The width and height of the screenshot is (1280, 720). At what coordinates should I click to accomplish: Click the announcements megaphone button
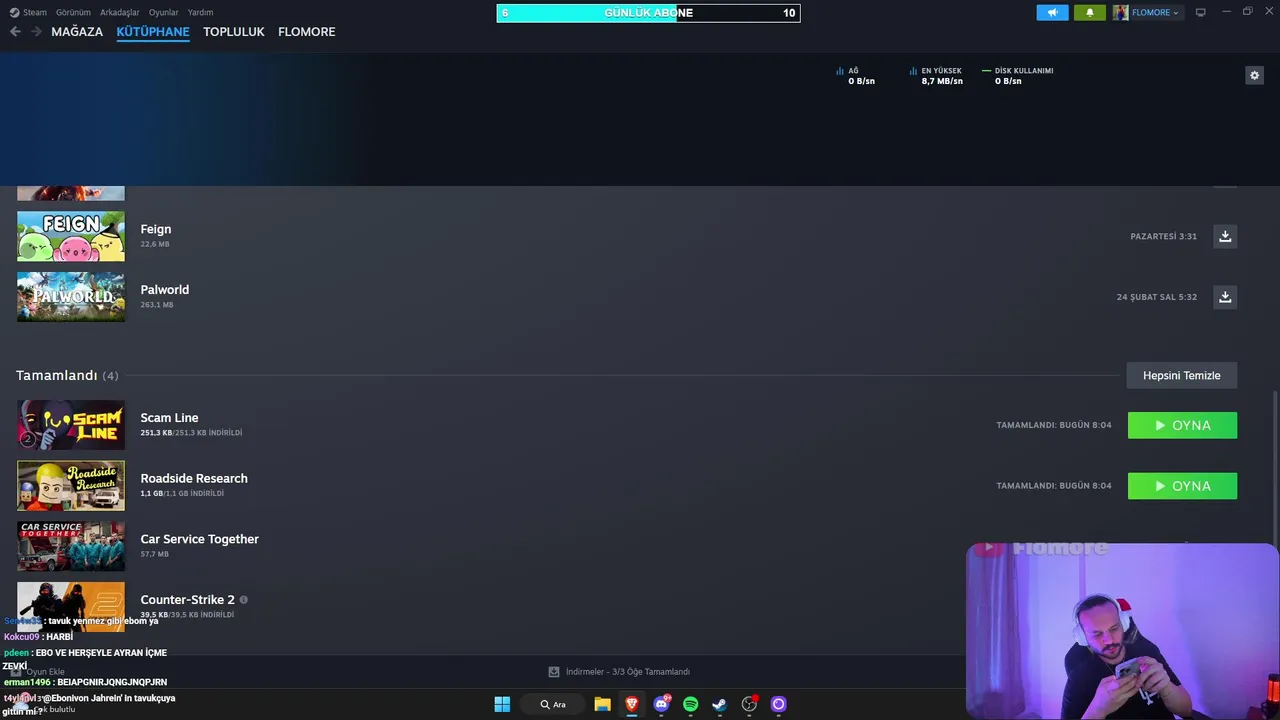pyautogui.click(x=1052, y=12)
